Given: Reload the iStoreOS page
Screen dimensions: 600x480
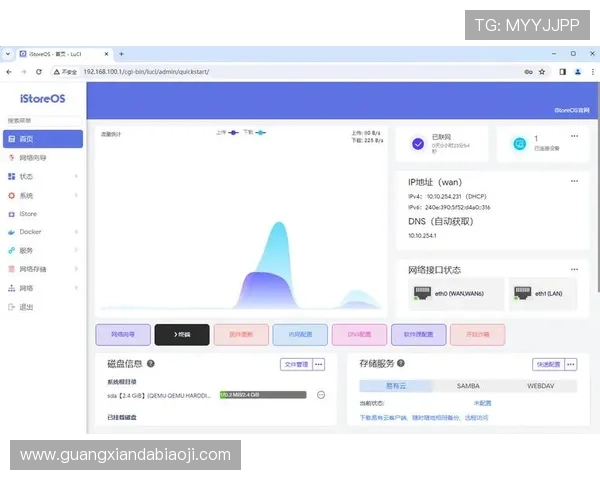Looking at the screenshot, I should (x=39, y=72).
